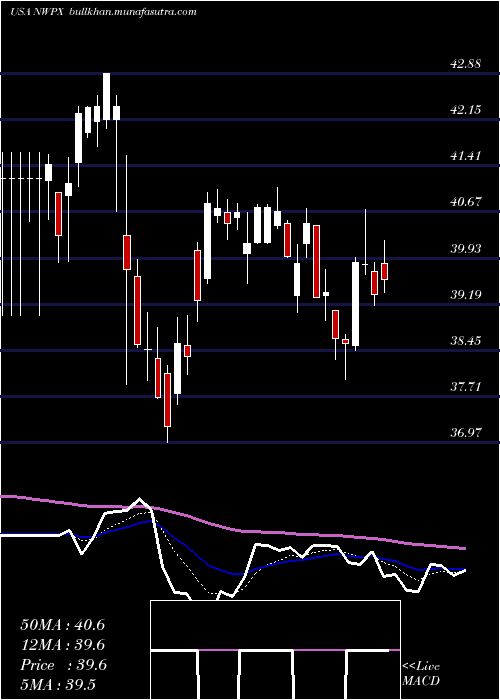Click the 40.67 price axis label
Image resolution: width=500 pixels, height=700 pixels.
[466, 202]
